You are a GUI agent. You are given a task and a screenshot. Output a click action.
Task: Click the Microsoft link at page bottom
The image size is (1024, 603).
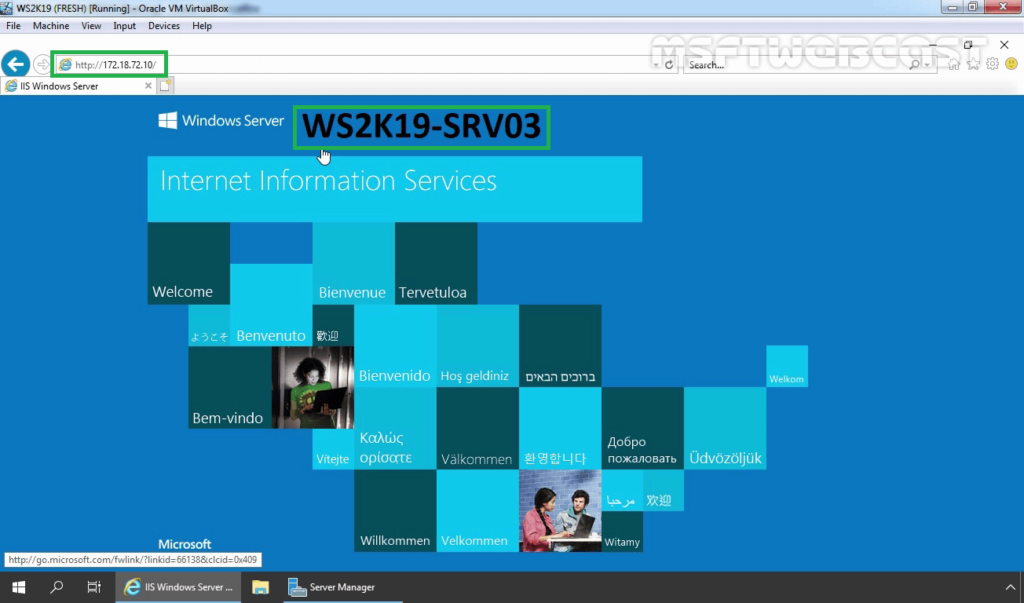184,544
